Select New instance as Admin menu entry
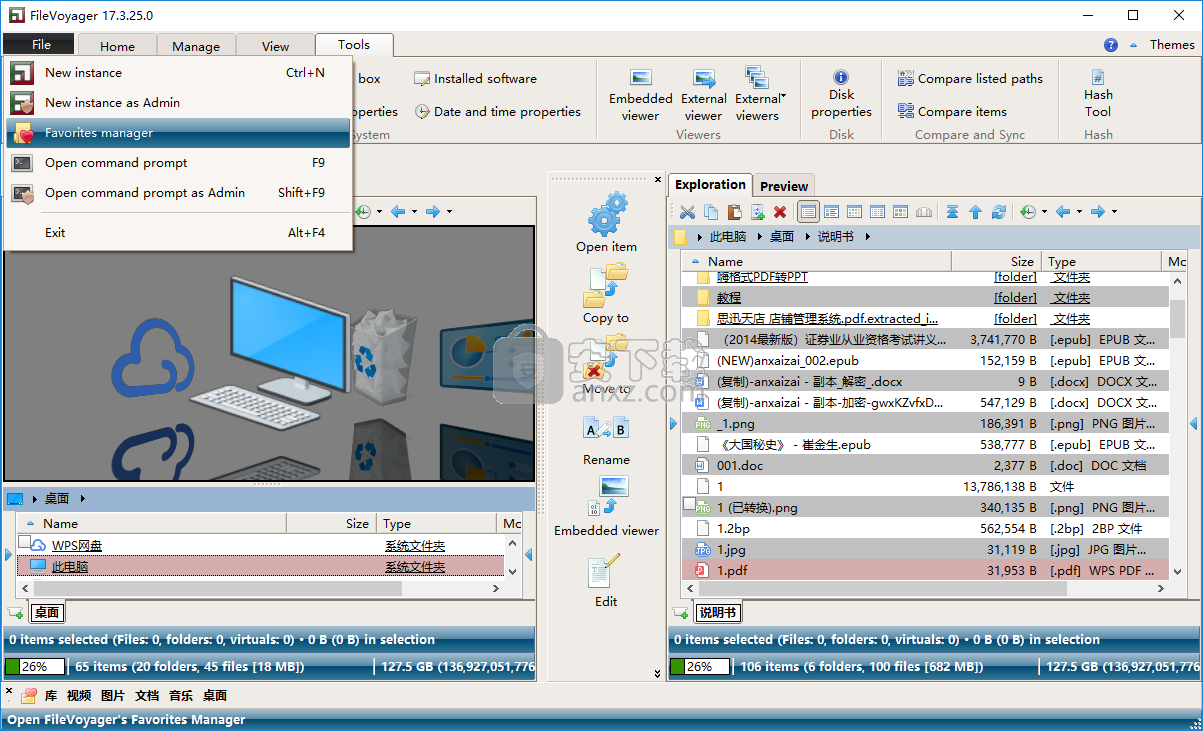This screenshot has width=1203, height=731. tap(178, 103)
